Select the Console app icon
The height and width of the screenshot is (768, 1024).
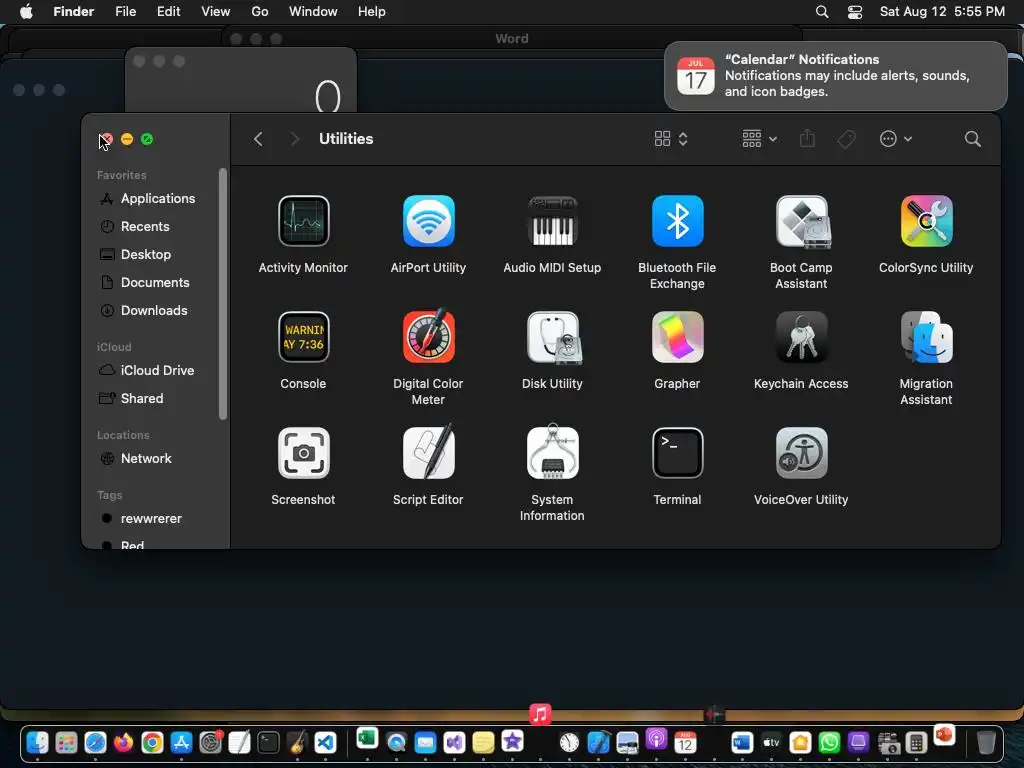pos(303,337)
